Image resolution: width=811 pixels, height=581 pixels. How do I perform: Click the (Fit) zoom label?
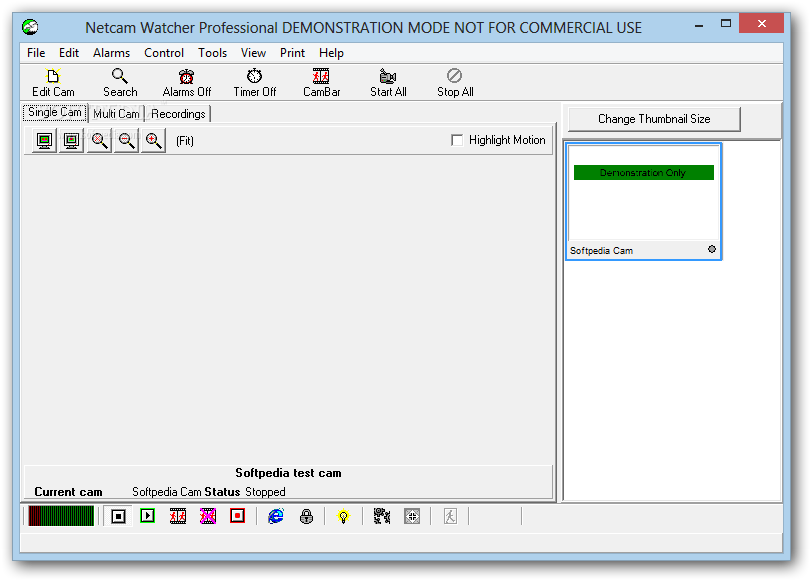pyautogui.click(x=185, y=141)
